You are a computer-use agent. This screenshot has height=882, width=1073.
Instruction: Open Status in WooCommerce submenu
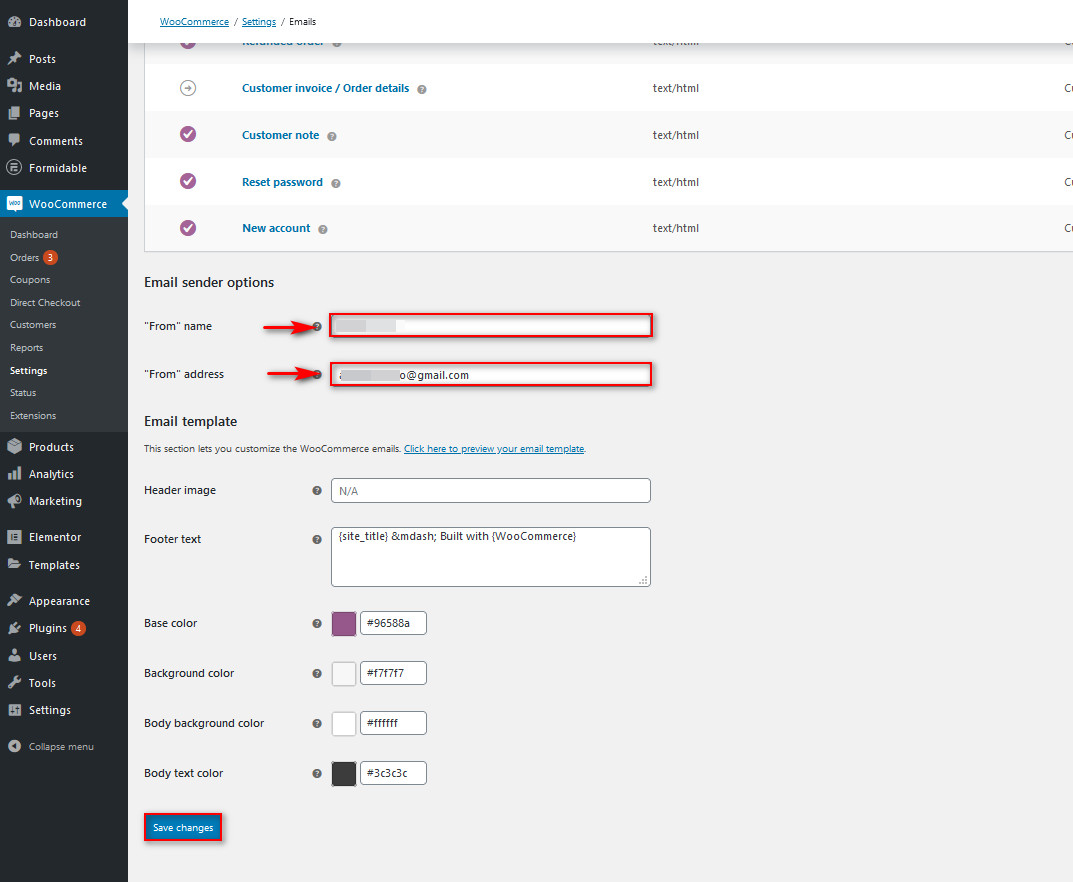coord(23,393)
